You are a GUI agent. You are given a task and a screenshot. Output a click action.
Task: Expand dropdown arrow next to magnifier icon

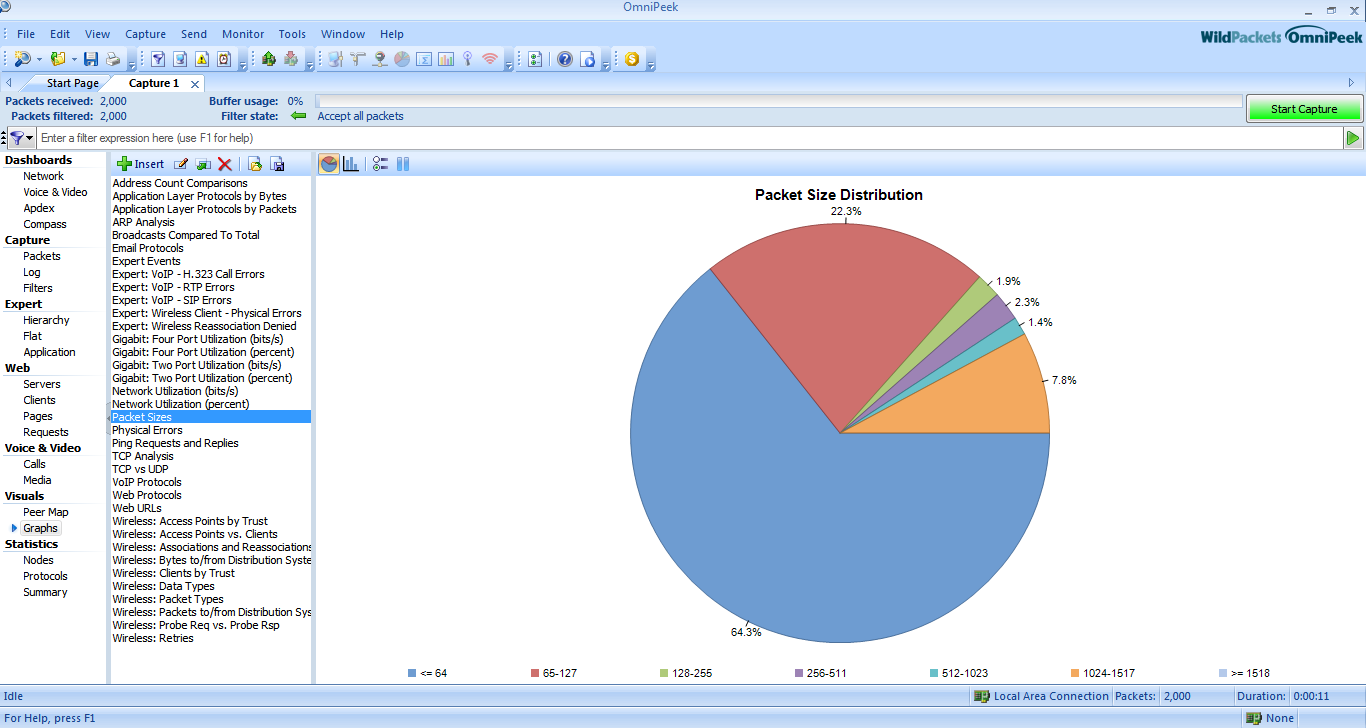click(x=39, y=60)
